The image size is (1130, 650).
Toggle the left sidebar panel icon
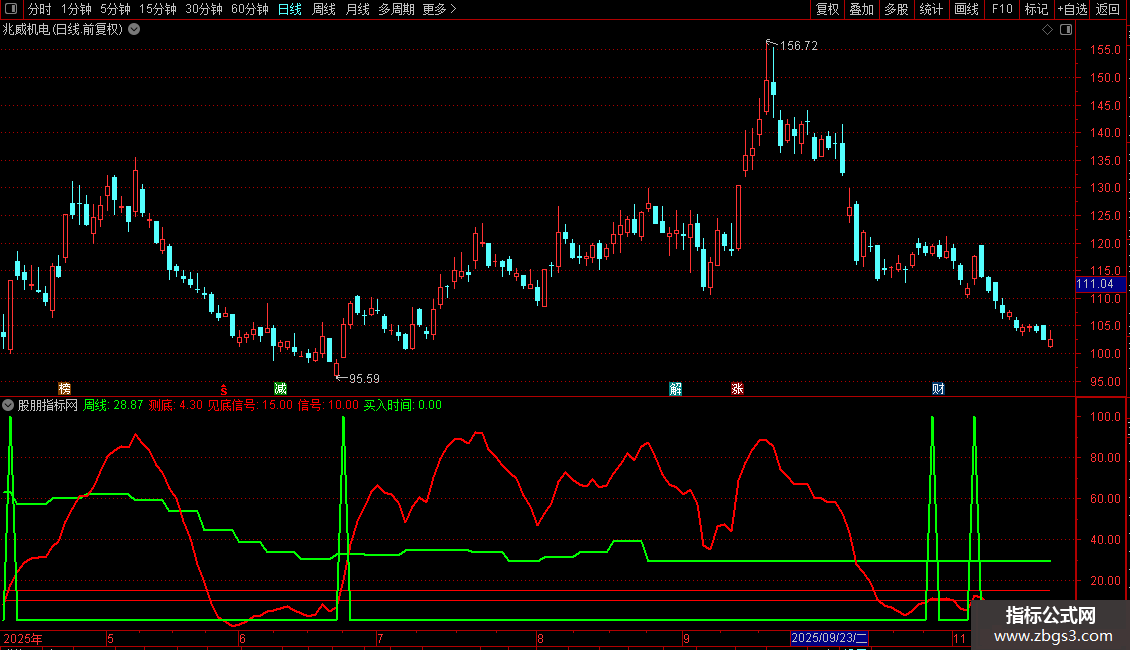pyautogui.click(x=11, y=9)
